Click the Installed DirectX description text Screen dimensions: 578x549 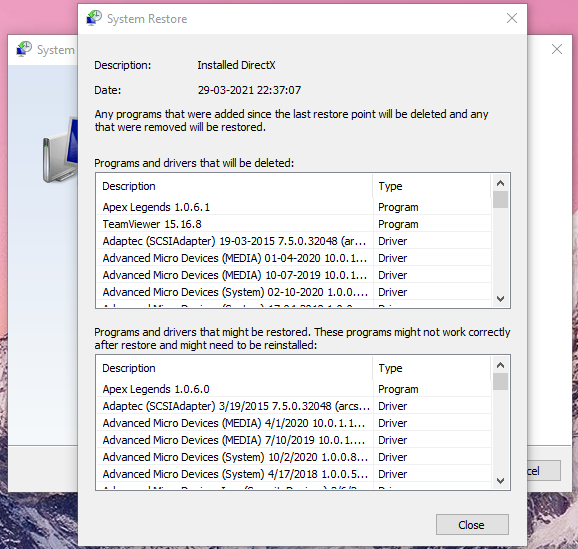[x=236, y=65]
